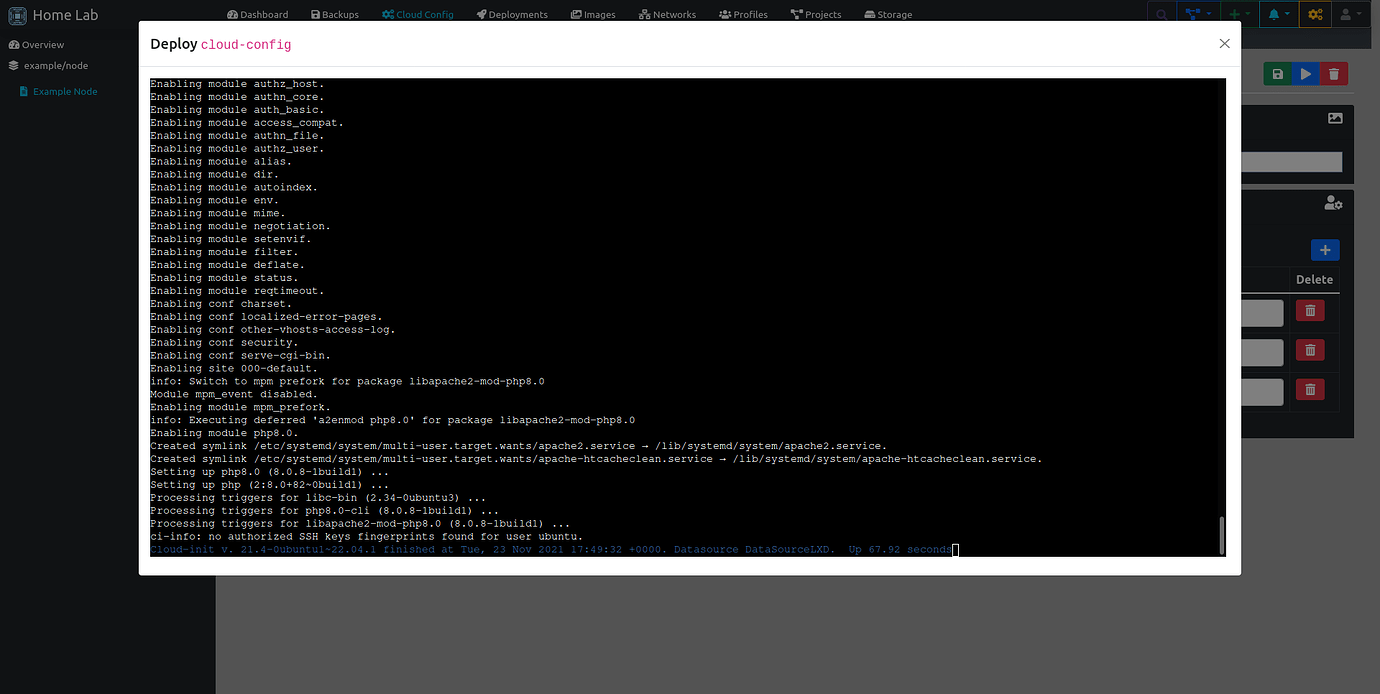This screenshot has width=1380, height=694.
Task: Close the Deploy cloud-config dialog
Action: tap(1224, 44)
